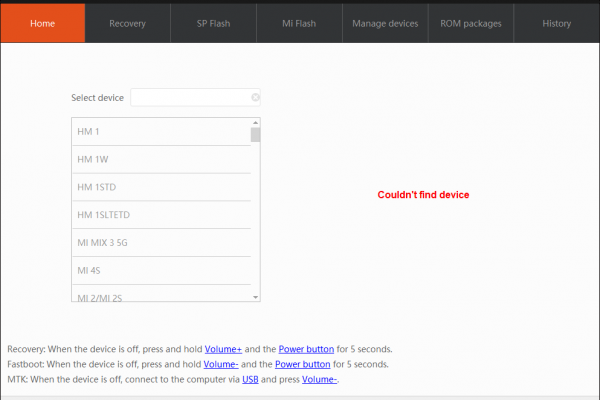Click Power button link in Fastboot line
Image resolution: width=600 pixels, height=400 pixels.
303,364
